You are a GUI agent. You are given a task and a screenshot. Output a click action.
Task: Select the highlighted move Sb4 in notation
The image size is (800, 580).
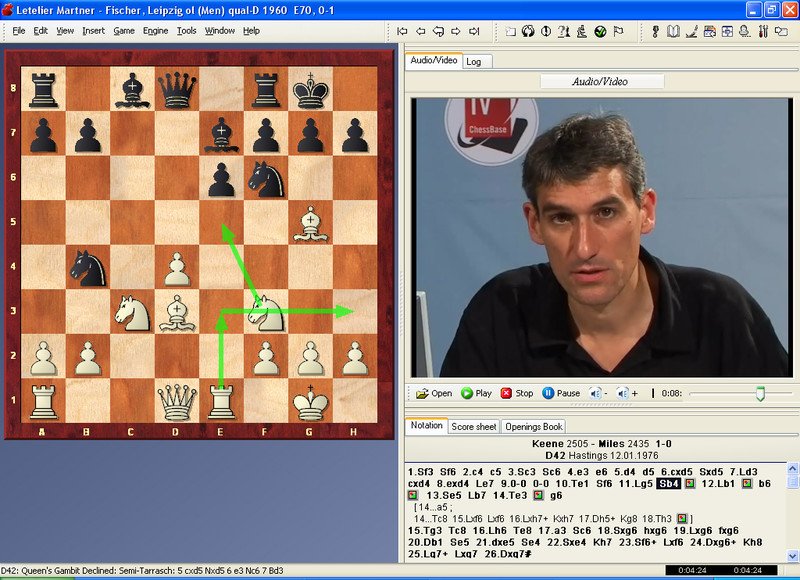click(668, 484)
